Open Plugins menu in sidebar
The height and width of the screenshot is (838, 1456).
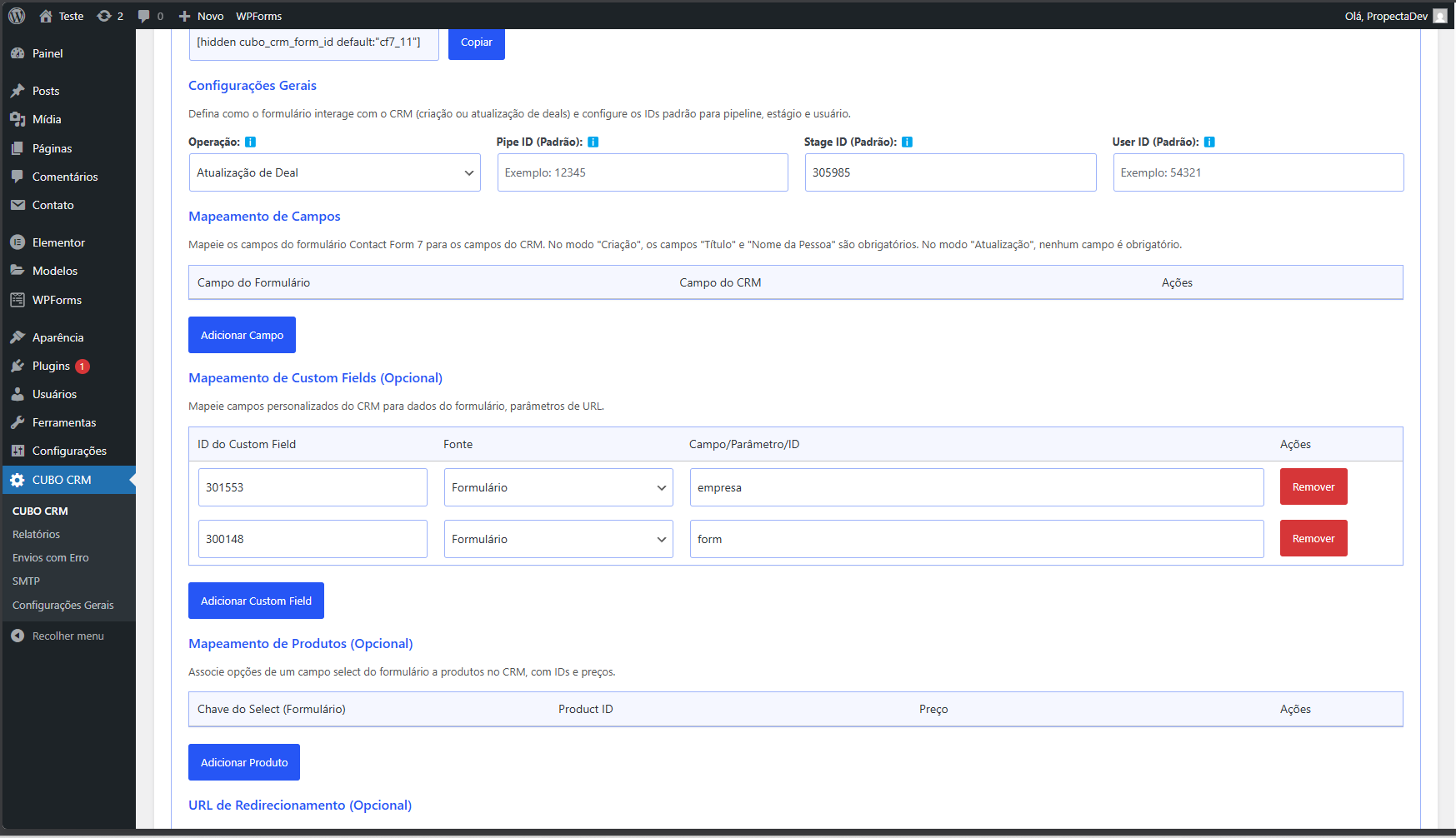coord(51,366)
